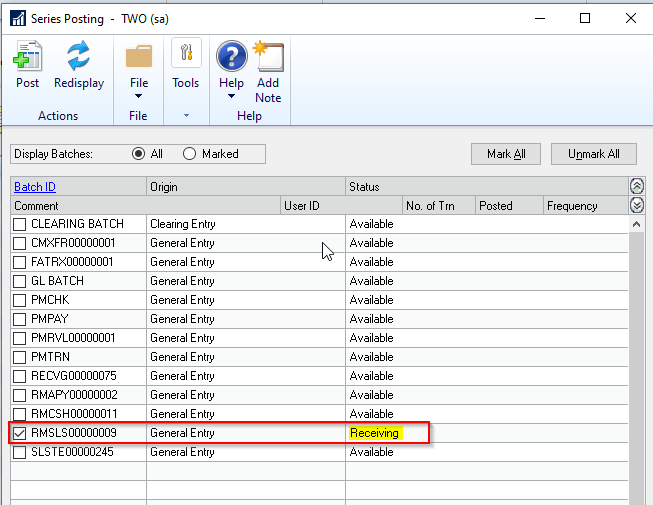
Task: Click the Add Note icon
Action: coord(268,56)
